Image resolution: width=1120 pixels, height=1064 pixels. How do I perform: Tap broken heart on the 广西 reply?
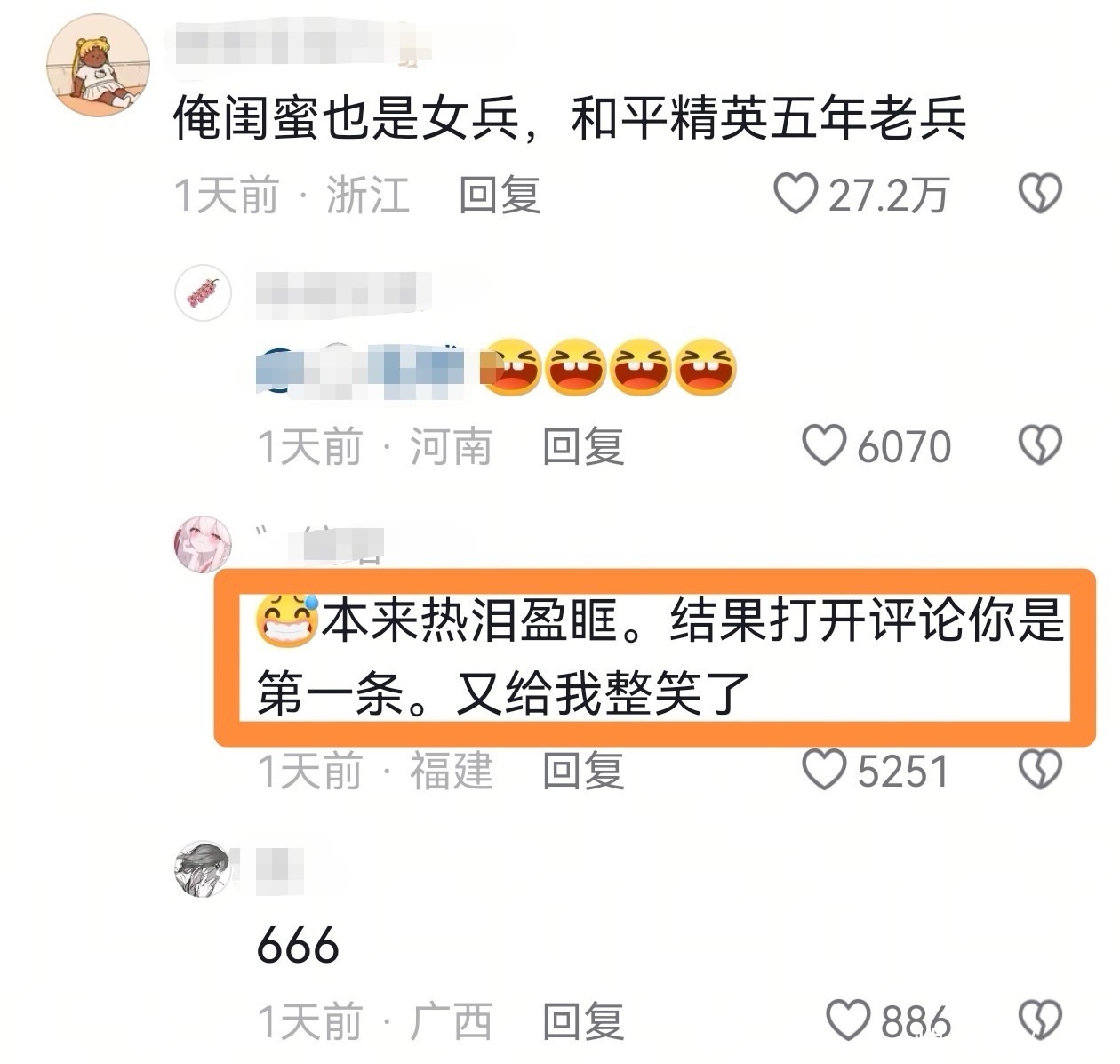point(1040,1020)
